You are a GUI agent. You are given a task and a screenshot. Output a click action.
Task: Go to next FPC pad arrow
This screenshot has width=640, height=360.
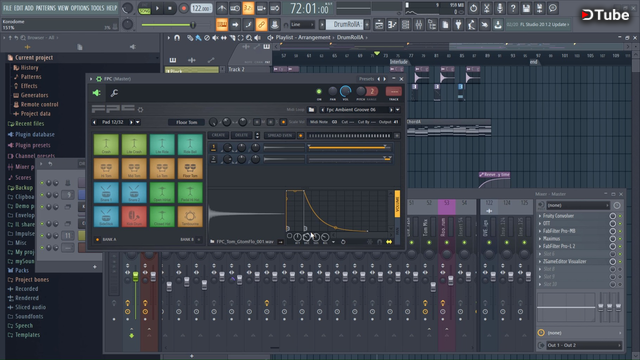point(131,122)
